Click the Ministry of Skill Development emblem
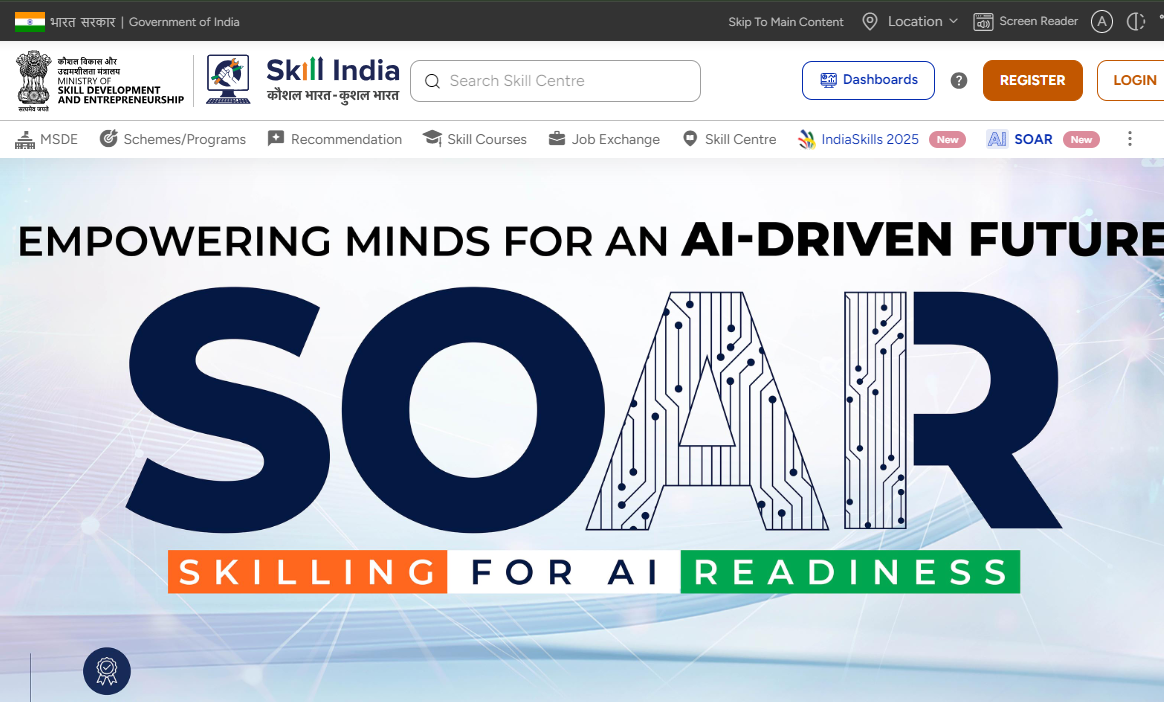 point(33,79)
